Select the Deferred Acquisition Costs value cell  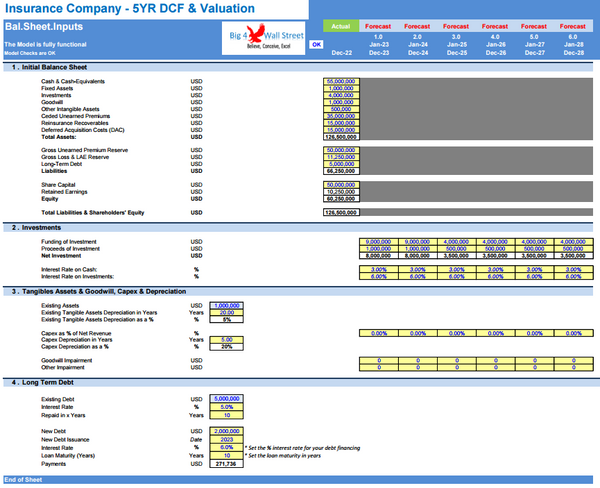(341, 130)
